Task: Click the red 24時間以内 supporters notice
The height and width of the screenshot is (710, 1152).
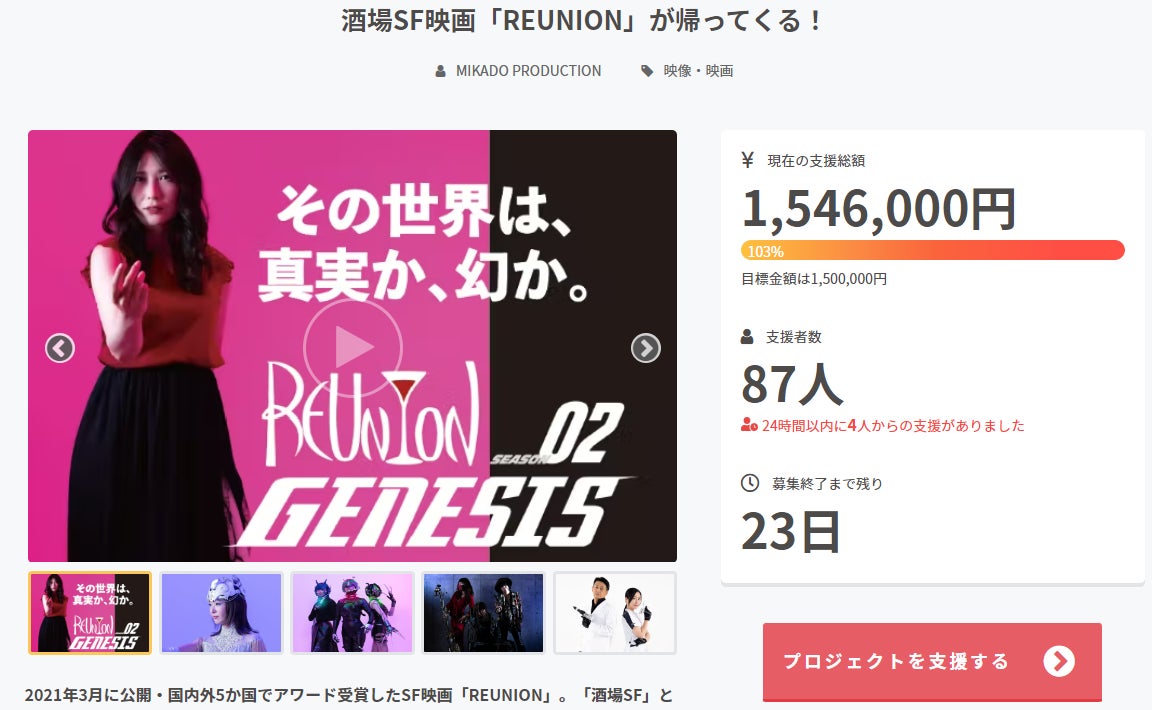Action: click(882, 426)
